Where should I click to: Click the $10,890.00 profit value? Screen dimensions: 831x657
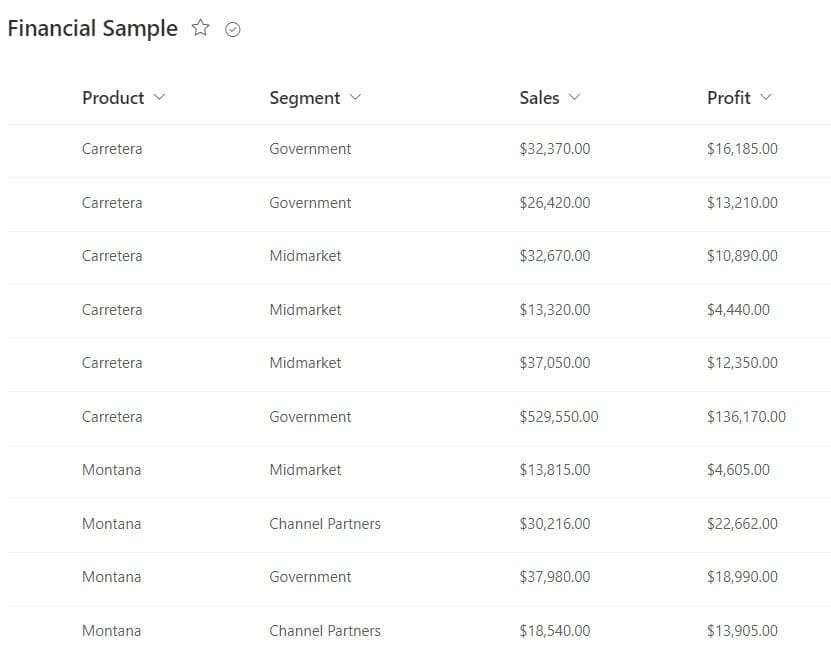(x=742, y=256)
